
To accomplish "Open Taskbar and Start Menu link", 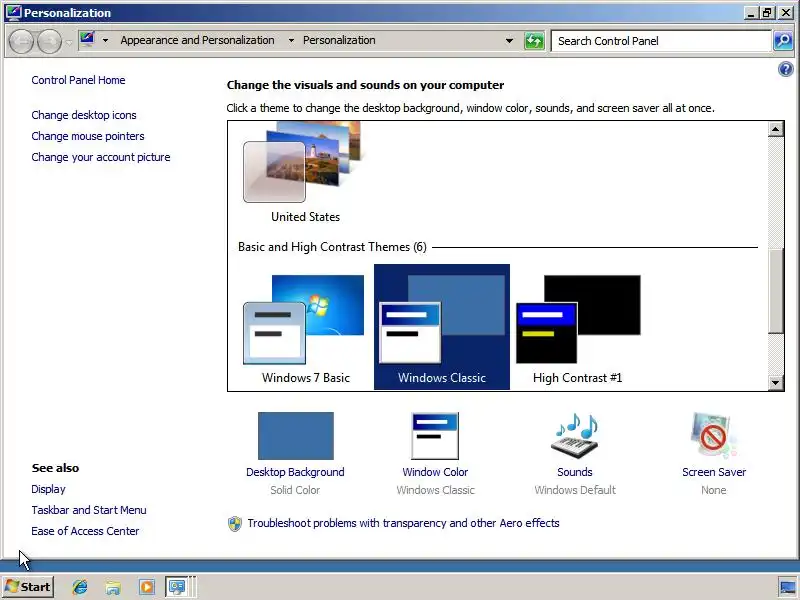I will 89,510.
